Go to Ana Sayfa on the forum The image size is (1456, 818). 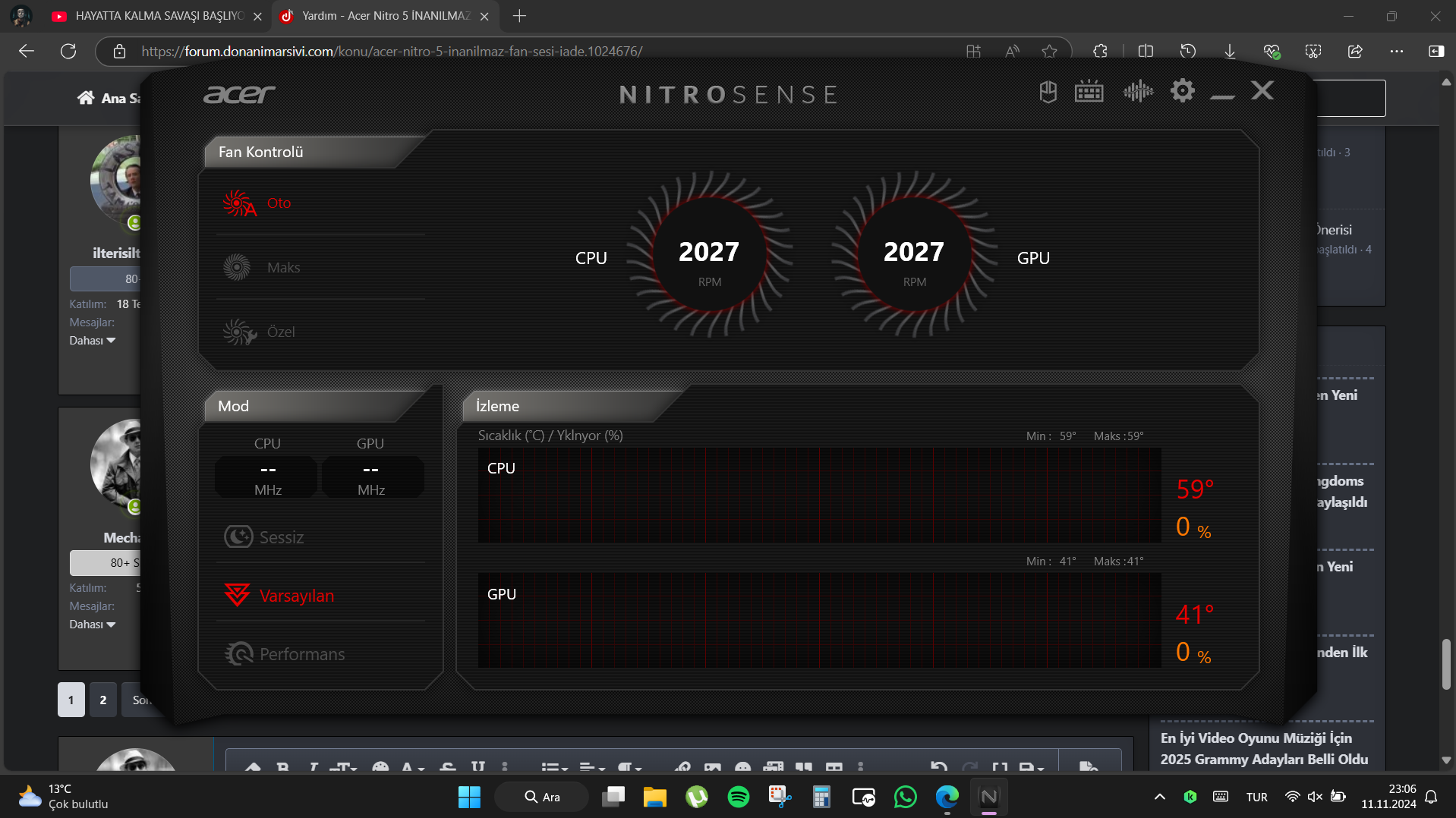(109, 98)
